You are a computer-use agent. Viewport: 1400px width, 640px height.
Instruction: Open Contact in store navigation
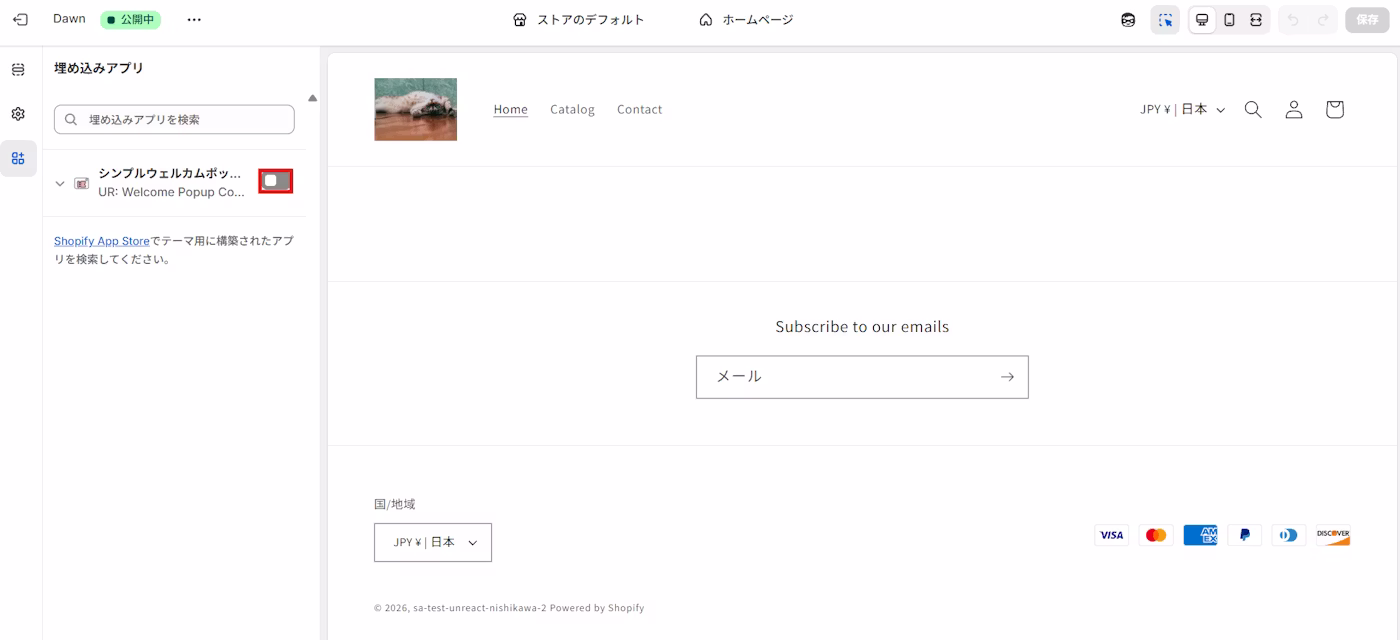(639, 109)
